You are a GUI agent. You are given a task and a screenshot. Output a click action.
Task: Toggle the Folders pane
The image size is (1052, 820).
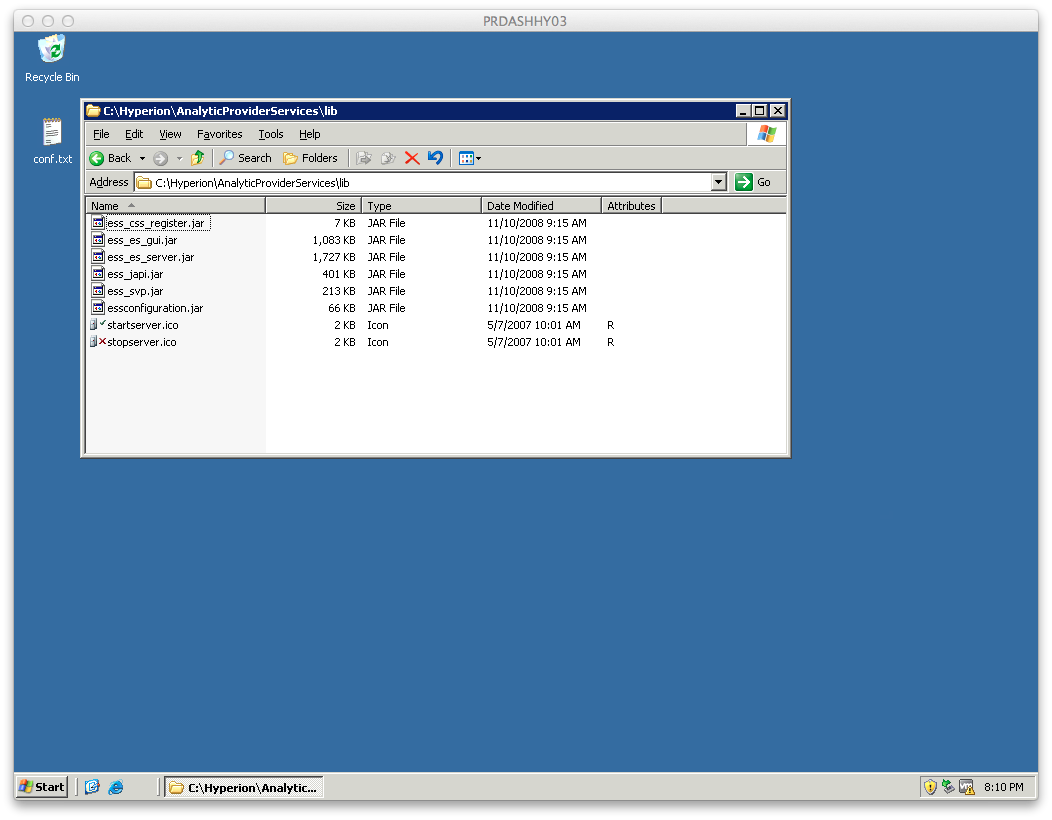pyautogui.click(x=310, y=158)
